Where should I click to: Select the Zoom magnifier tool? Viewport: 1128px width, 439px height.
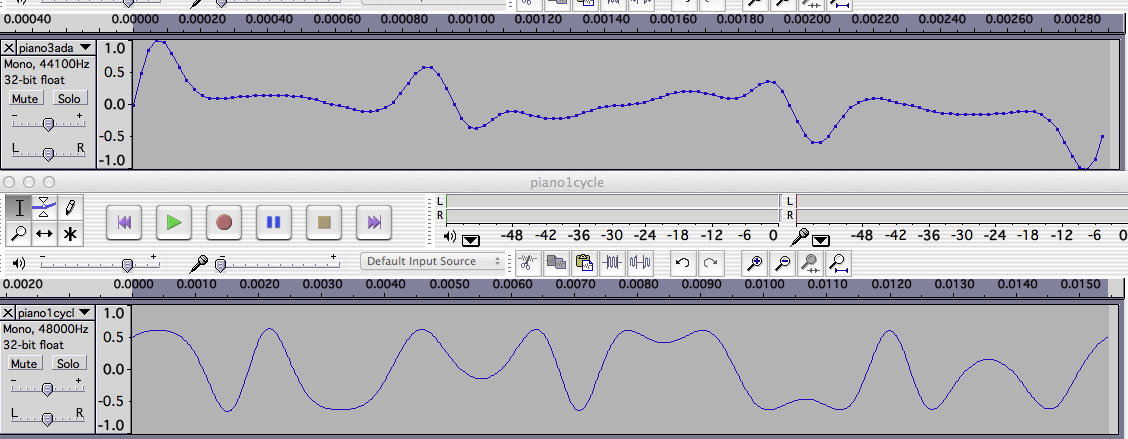click(19, 233)
